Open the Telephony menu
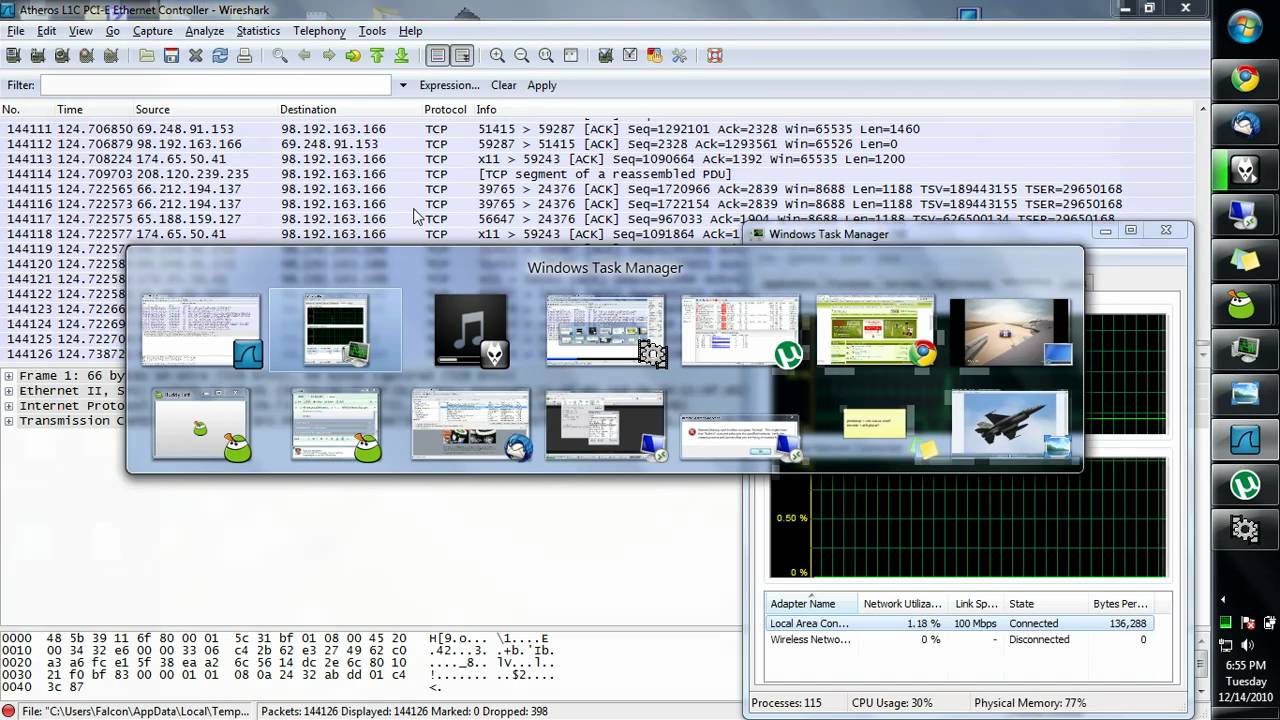The height and width of the screenshot is (720, 1280). [319, 31]
